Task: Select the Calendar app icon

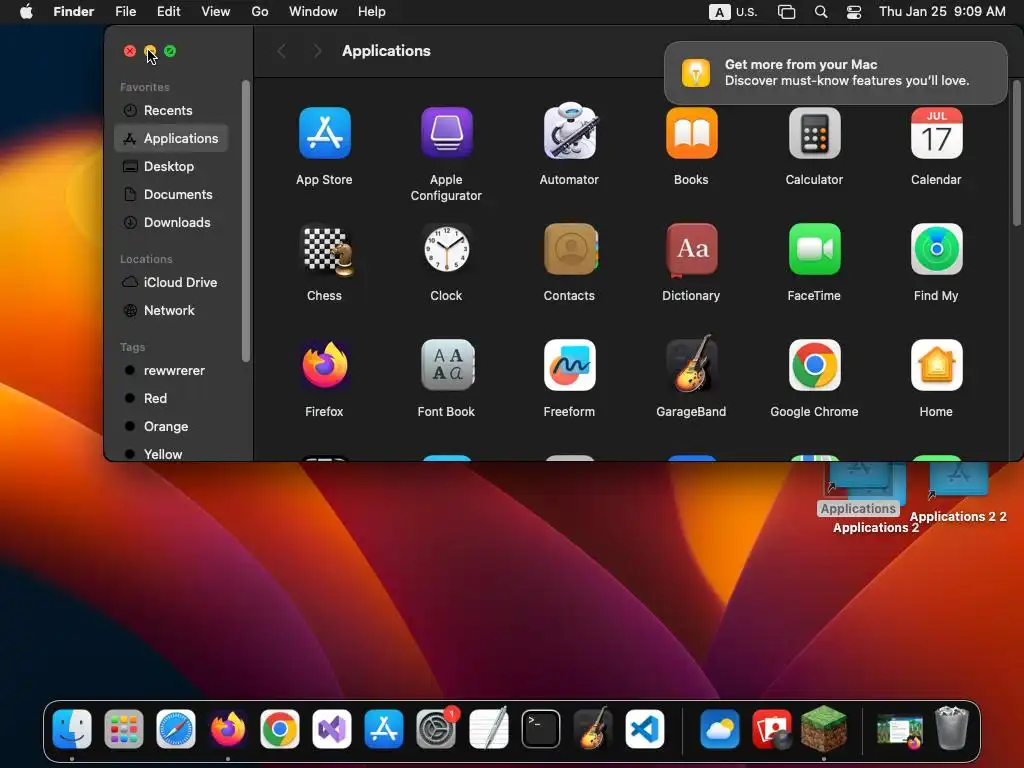Action: pos(936,133)
